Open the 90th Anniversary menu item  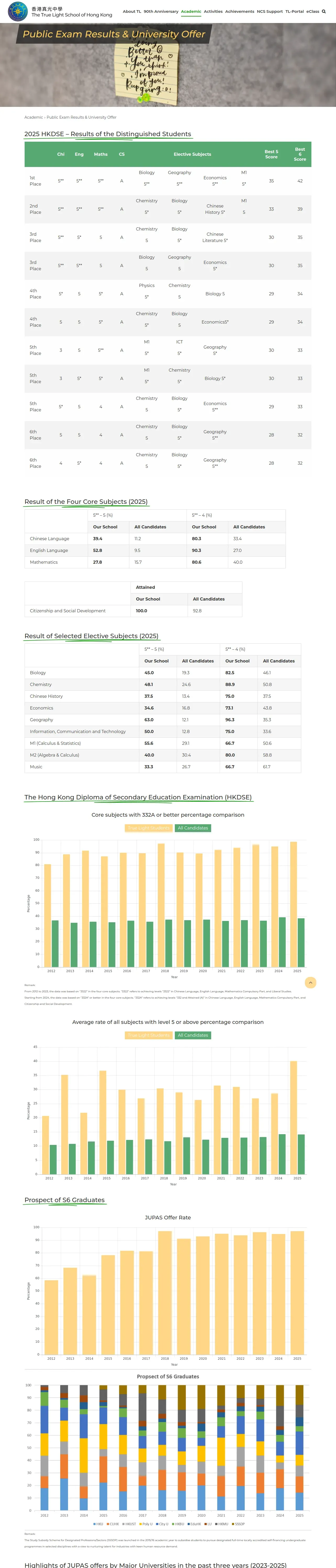click(161, 11)
